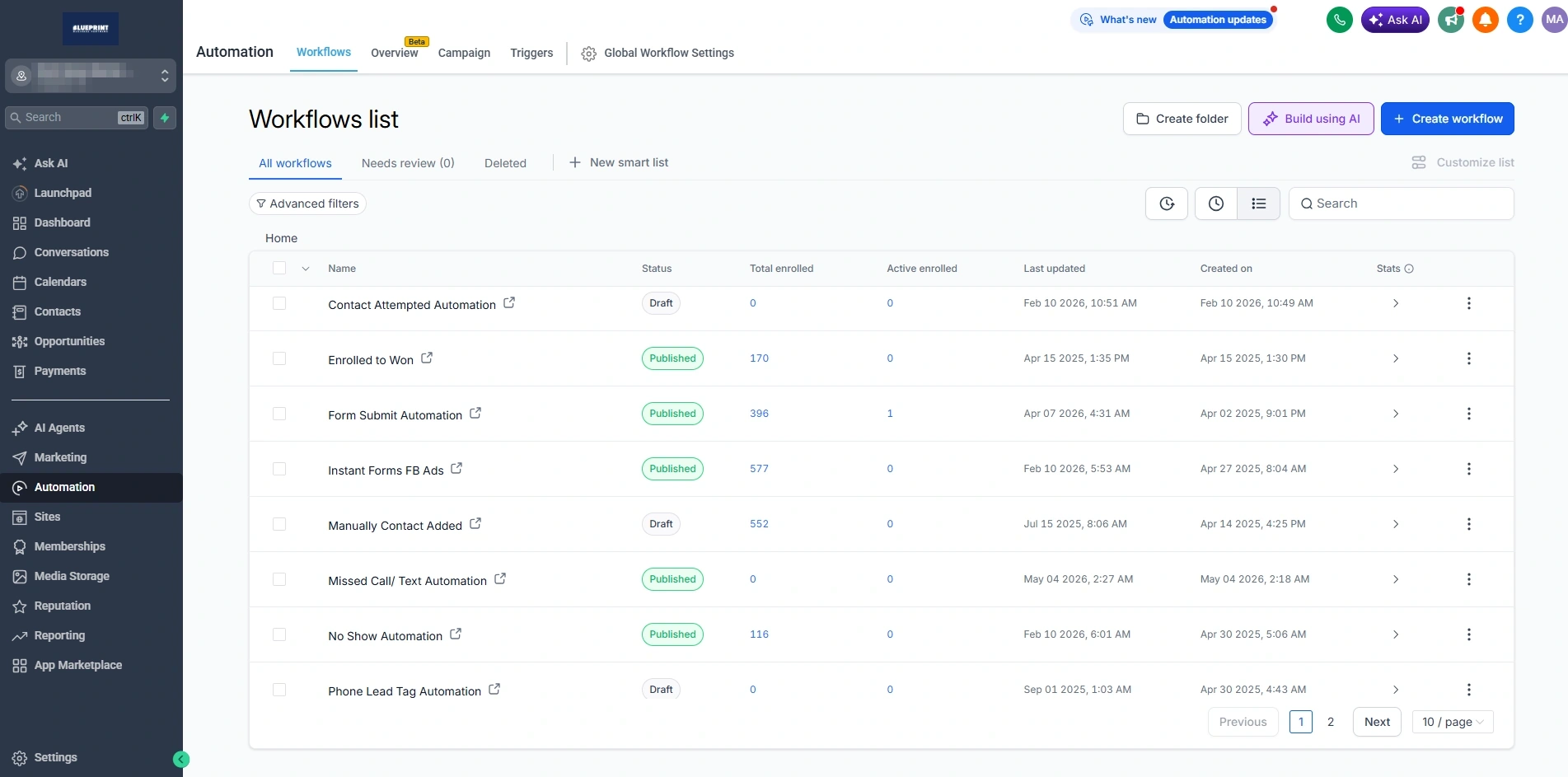Open the megaphone announcements icon
Viewport: 1568px width, 777px height.
click(x=1450, y=20)
